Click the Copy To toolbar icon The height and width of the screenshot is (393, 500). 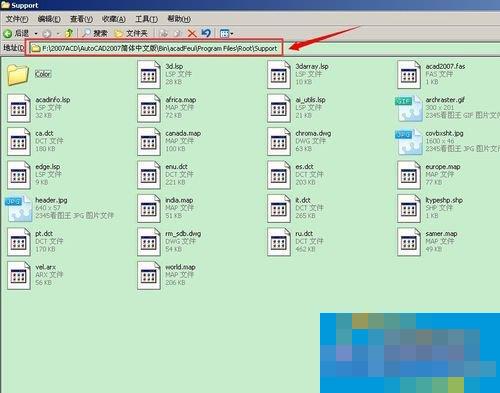click(x=178, y=33)
